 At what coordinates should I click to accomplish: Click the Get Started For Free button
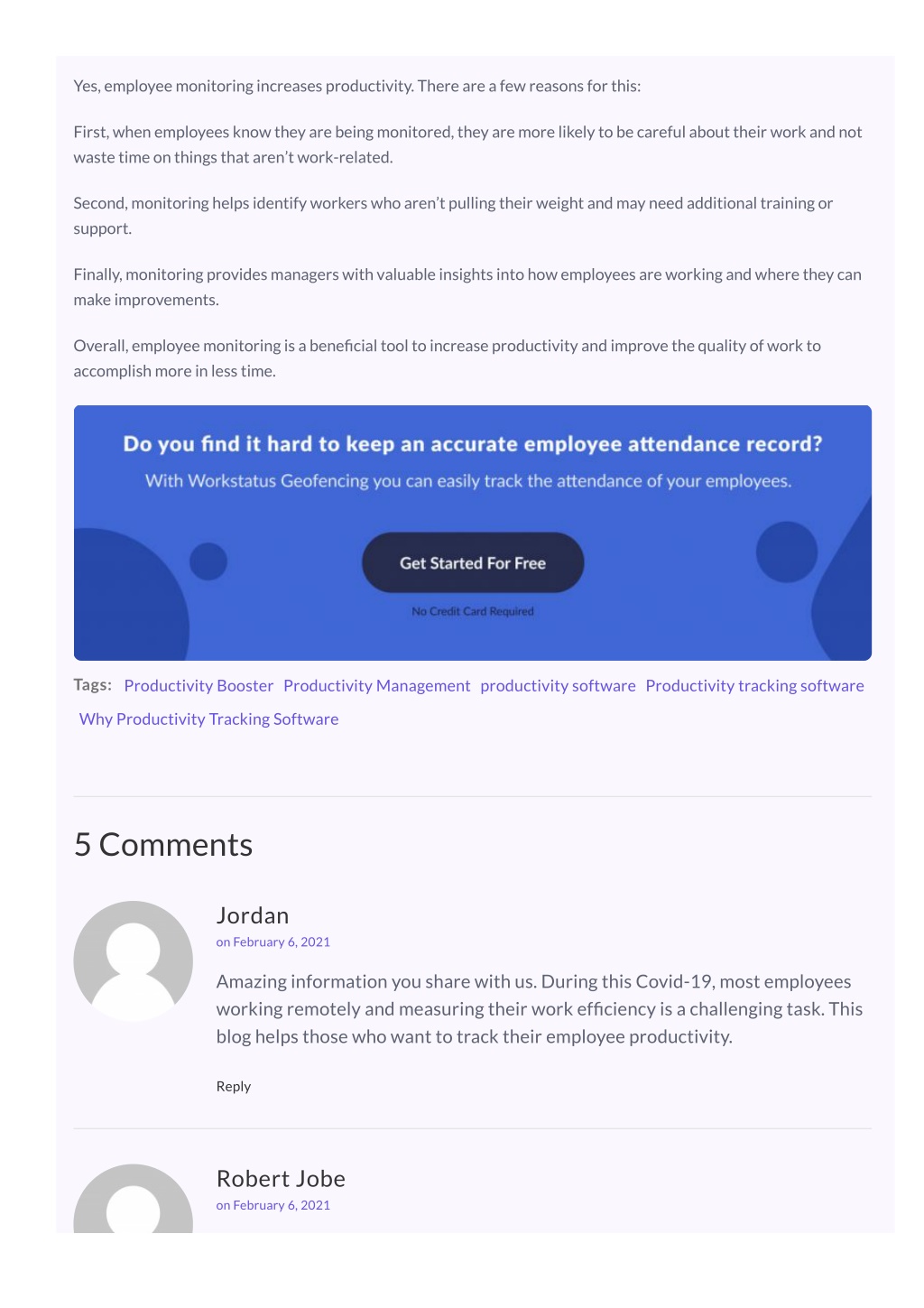[x=473, y=562]
